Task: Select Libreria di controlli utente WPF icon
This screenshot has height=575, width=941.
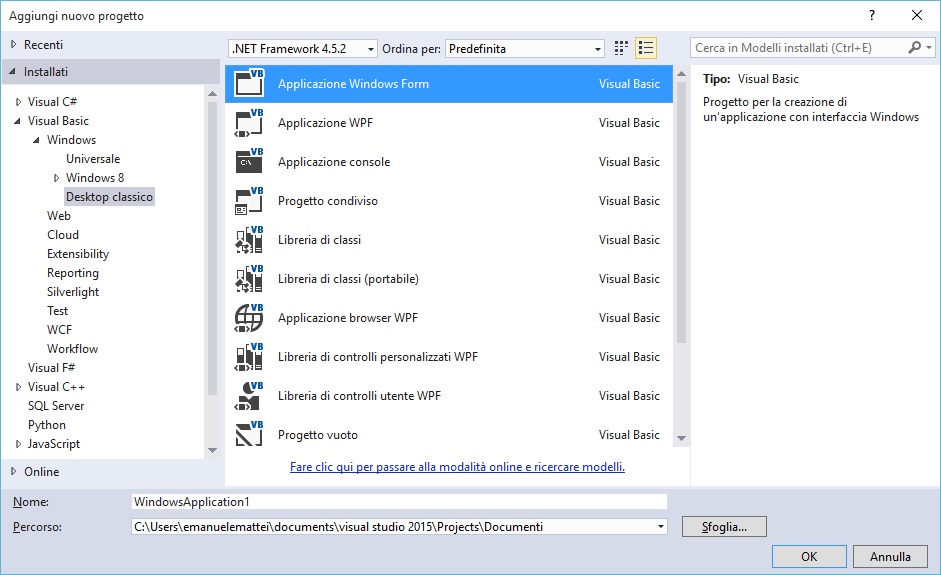Action: point(249,396)
